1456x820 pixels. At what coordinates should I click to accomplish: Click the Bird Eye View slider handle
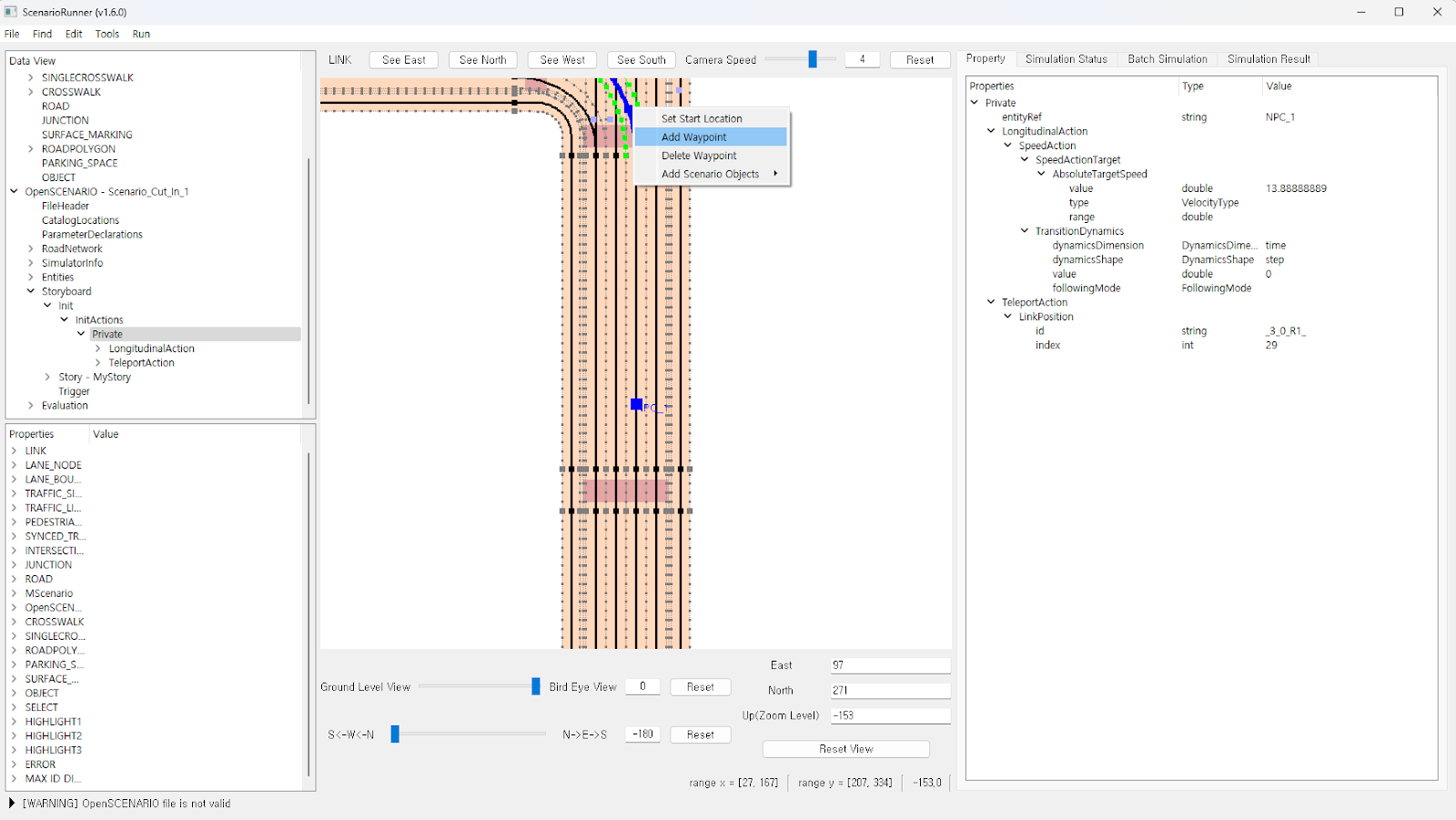click(x=535, y=686)
